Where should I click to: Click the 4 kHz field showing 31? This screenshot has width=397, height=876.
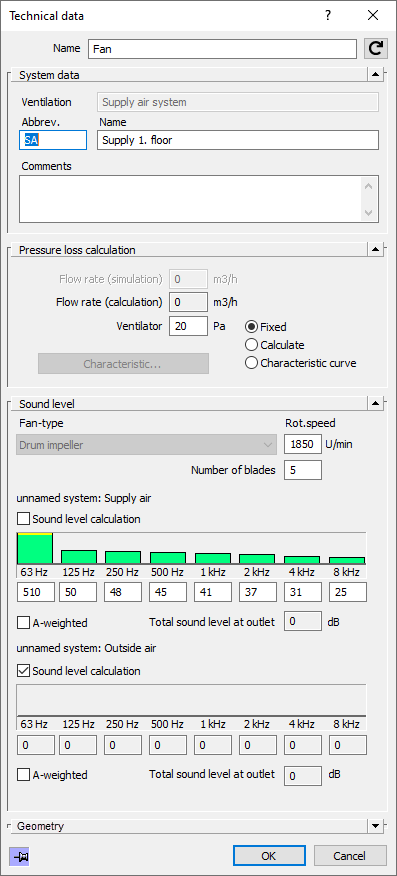coord(303,592)
